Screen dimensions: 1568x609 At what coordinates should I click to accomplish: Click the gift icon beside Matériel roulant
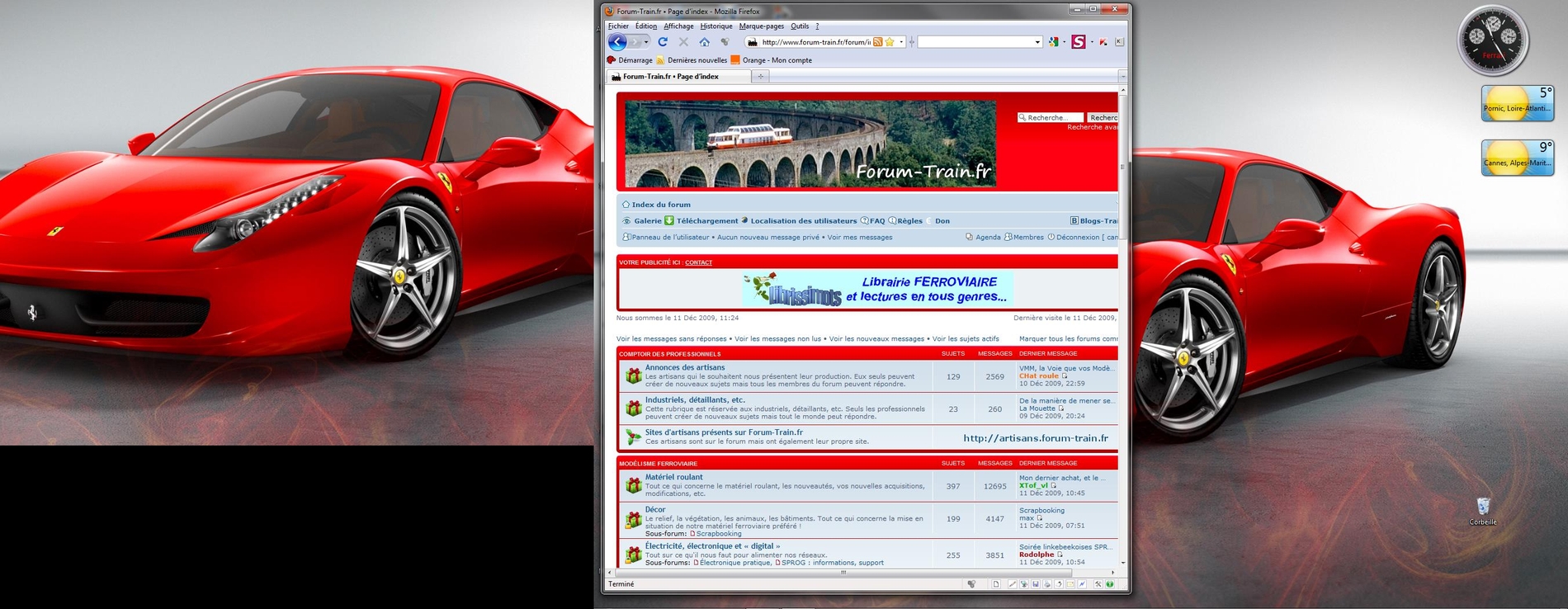tap(633, 485)
